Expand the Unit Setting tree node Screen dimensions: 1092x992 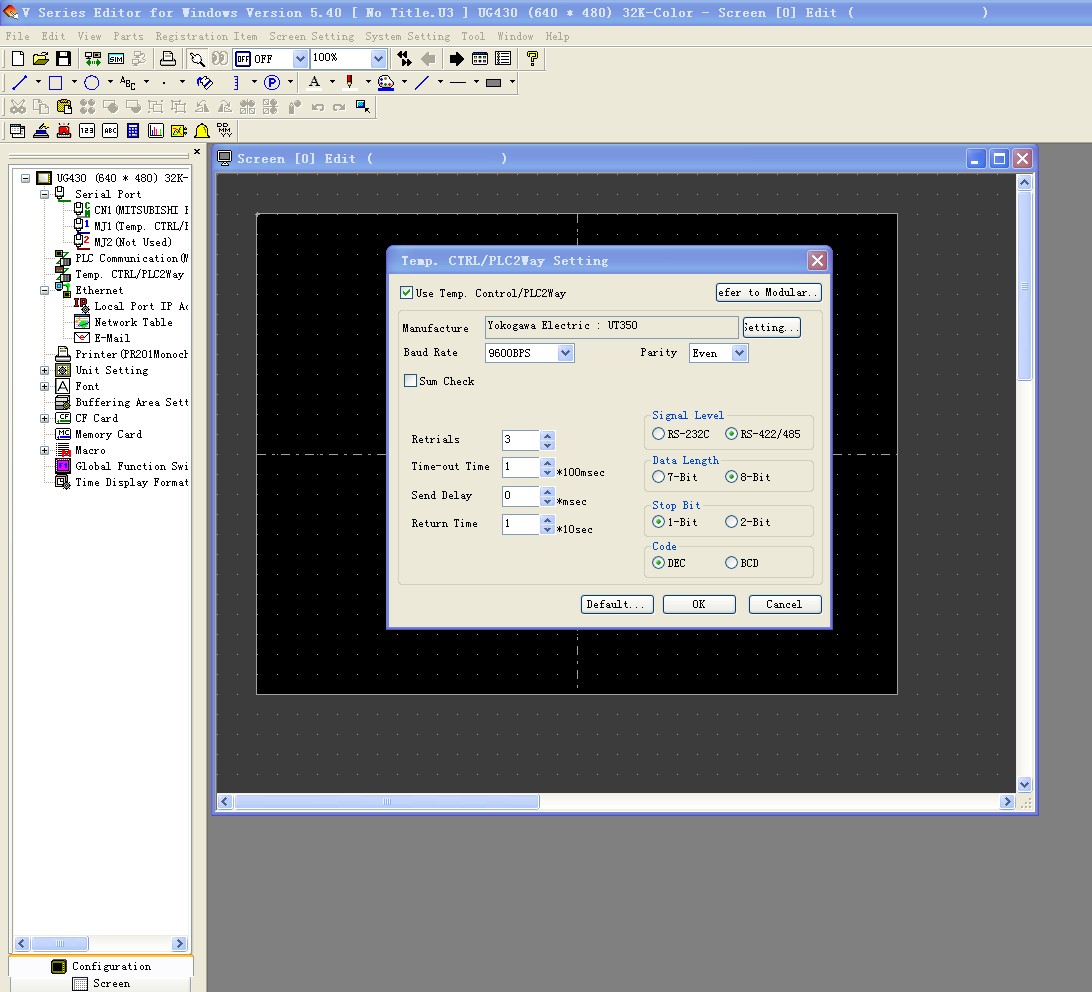pos(44,370)
